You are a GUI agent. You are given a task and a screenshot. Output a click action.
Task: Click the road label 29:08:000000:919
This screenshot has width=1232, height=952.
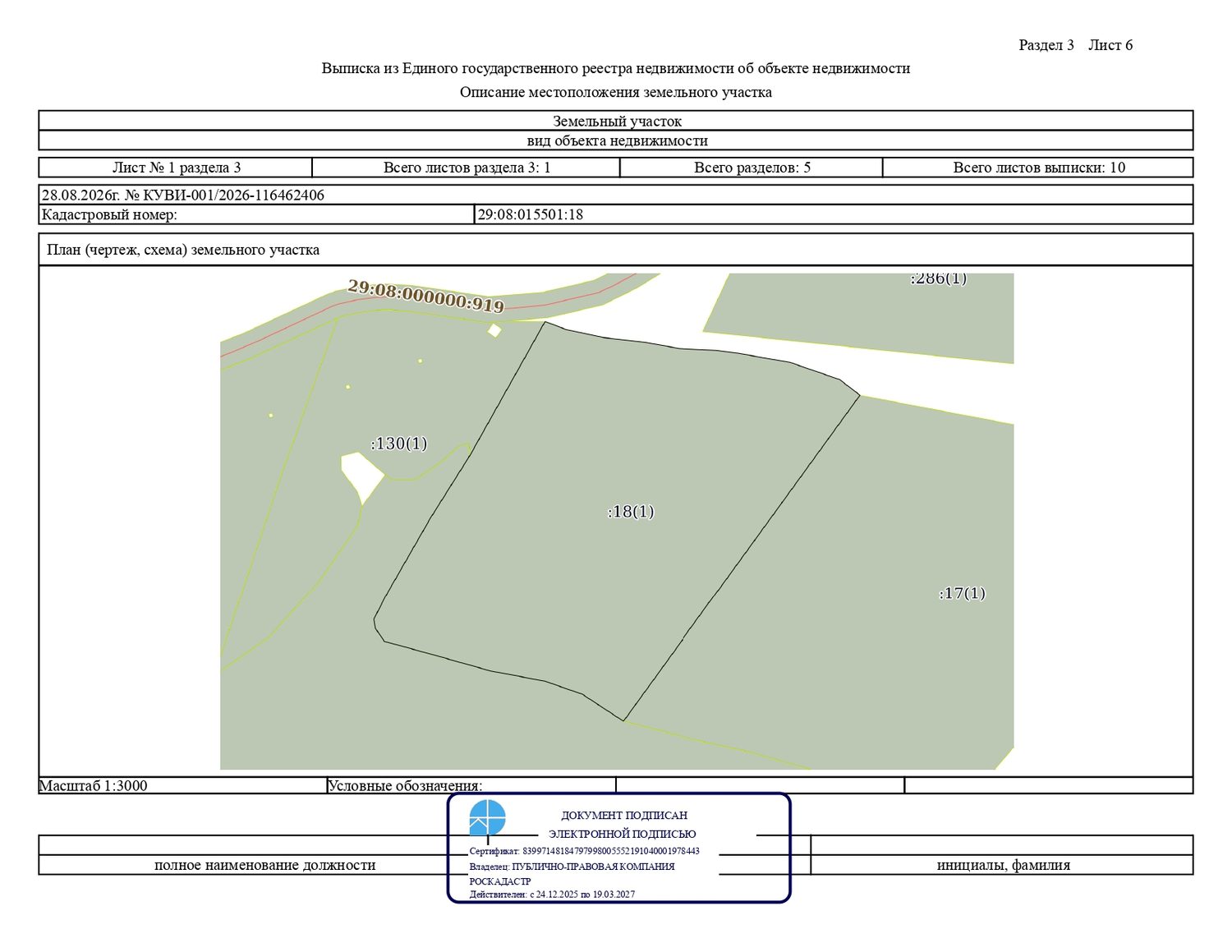[x=425, y=297]
